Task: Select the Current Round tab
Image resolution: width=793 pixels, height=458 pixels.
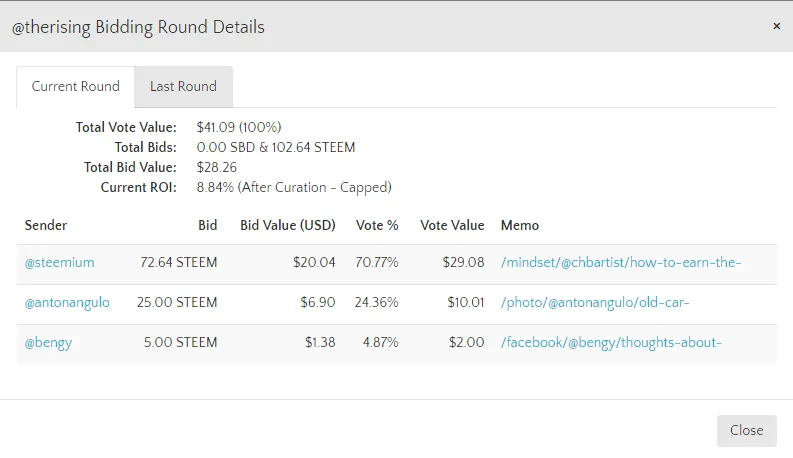Action: (75, 87)
